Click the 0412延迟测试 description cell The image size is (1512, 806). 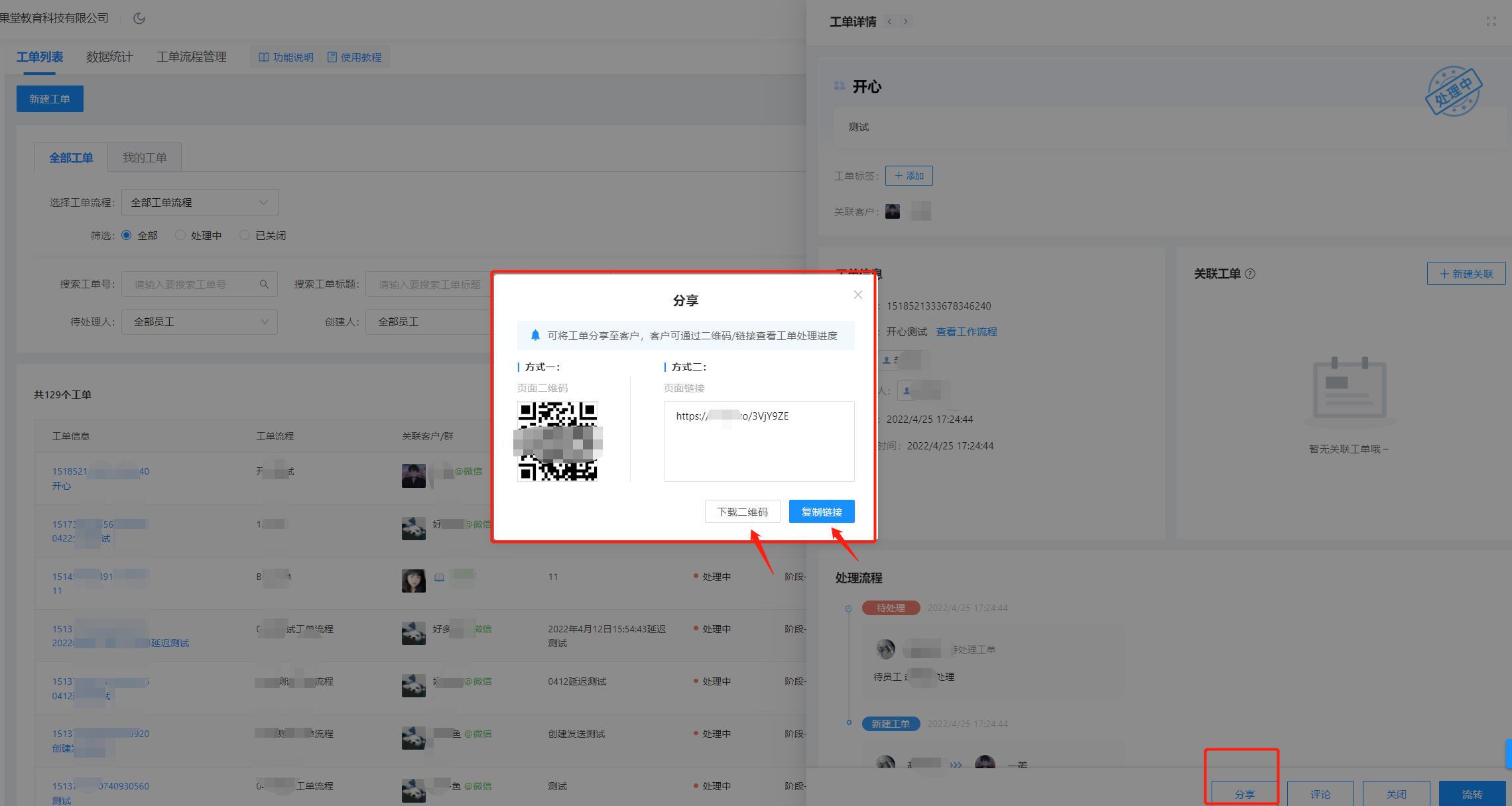click(x=577, y=681)
